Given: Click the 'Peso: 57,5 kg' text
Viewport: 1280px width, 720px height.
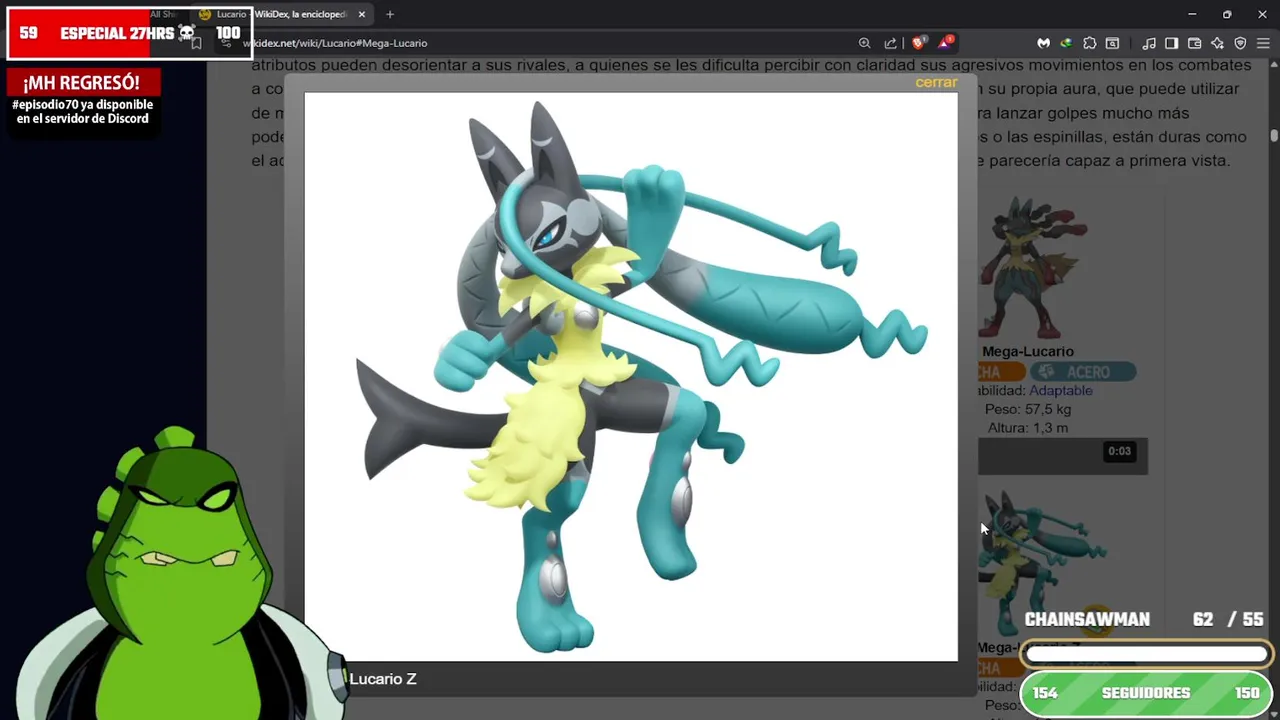Looking at the screenshot, I should coord(1028,409).
